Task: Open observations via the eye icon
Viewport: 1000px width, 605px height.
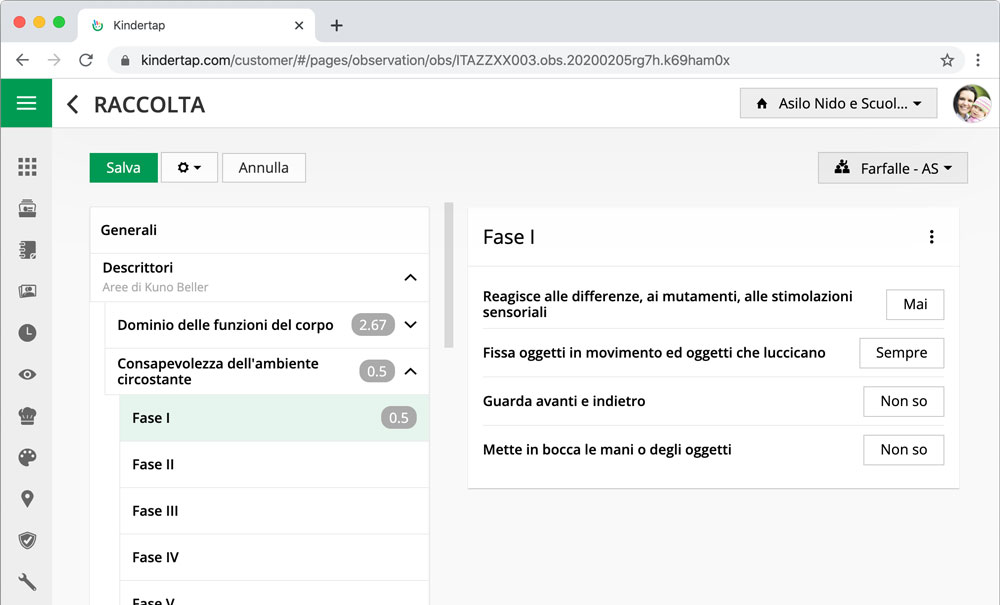Action: point(27,375)
